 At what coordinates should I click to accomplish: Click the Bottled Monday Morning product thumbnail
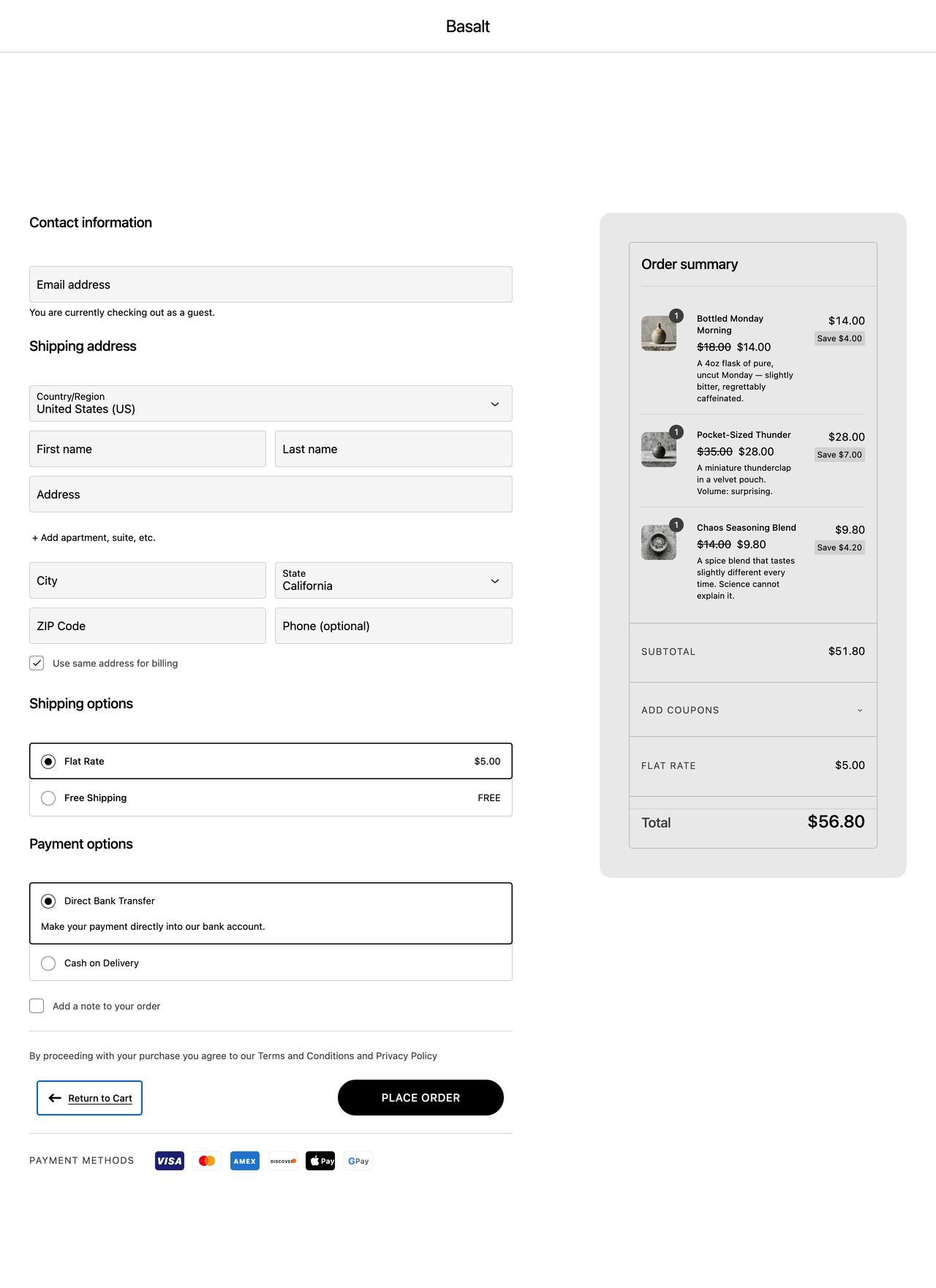[x=658, y=333]
